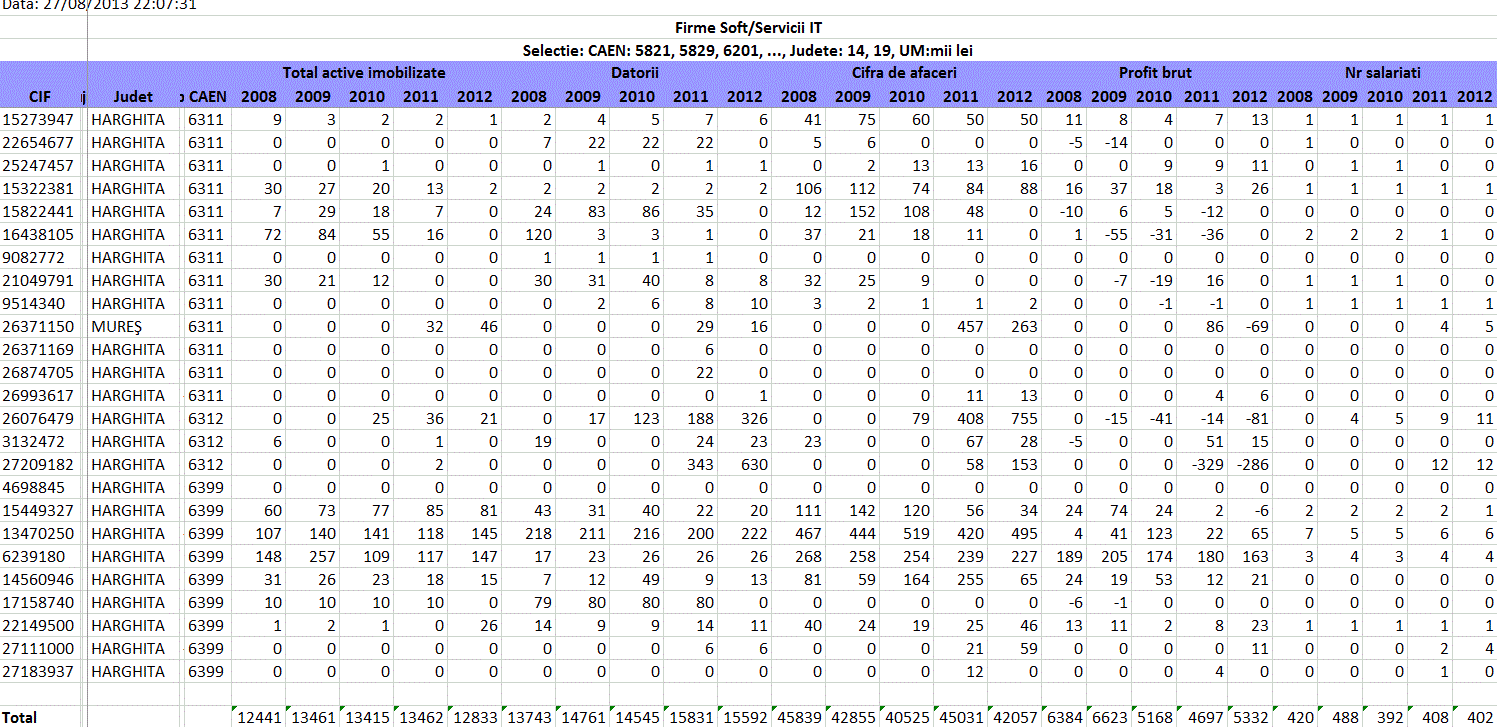Select the total value 15831

click(691, 717)
